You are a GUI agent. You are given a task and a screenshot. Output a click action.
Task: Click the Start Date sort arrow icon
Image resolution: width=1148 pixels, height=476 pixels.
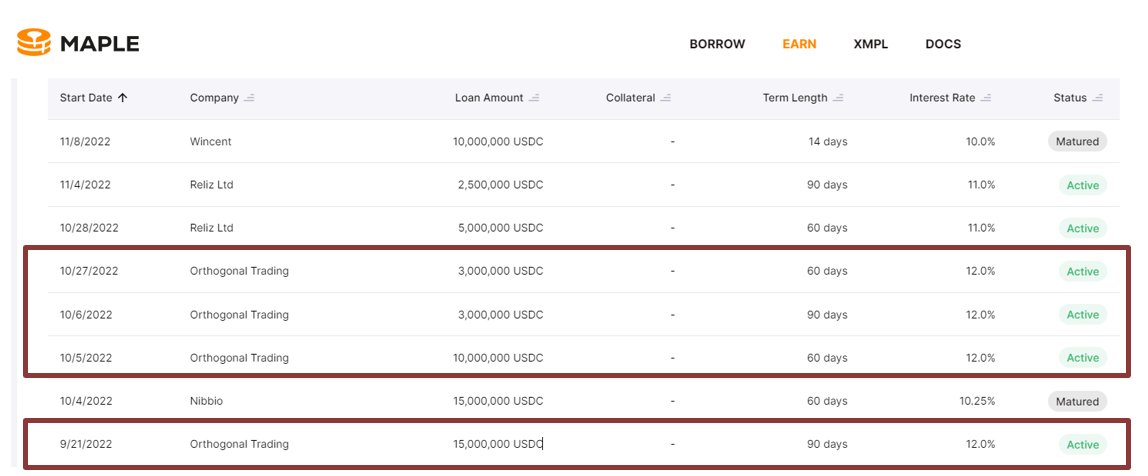122,97
